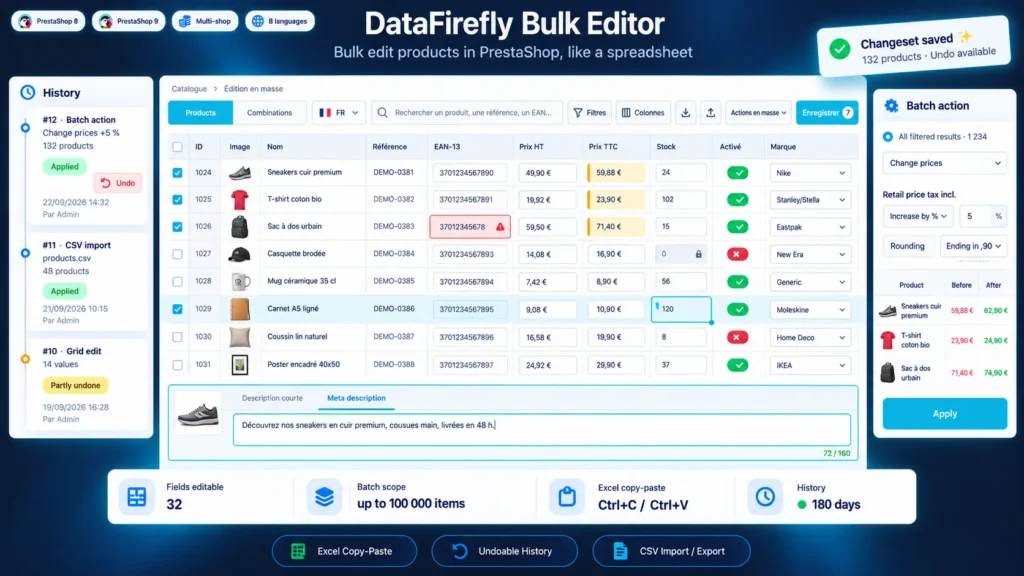Screen dimensions: 1024x576
Task: Click the stock field showing 120 for Carnet A5
Action: coord(680,309)
